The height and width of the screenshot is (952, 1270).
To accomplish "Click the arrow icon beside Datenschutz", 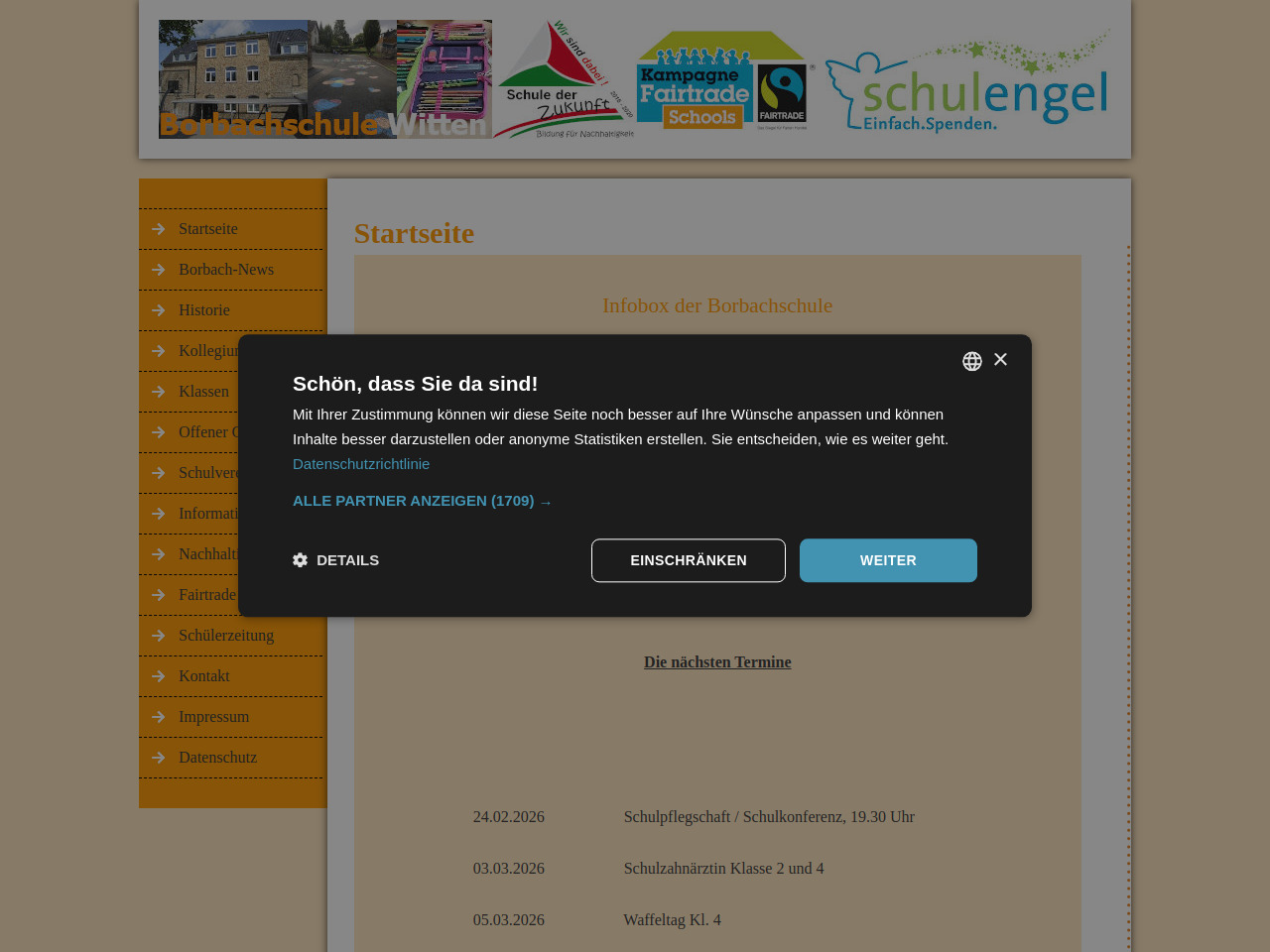I will pos(158,758).
